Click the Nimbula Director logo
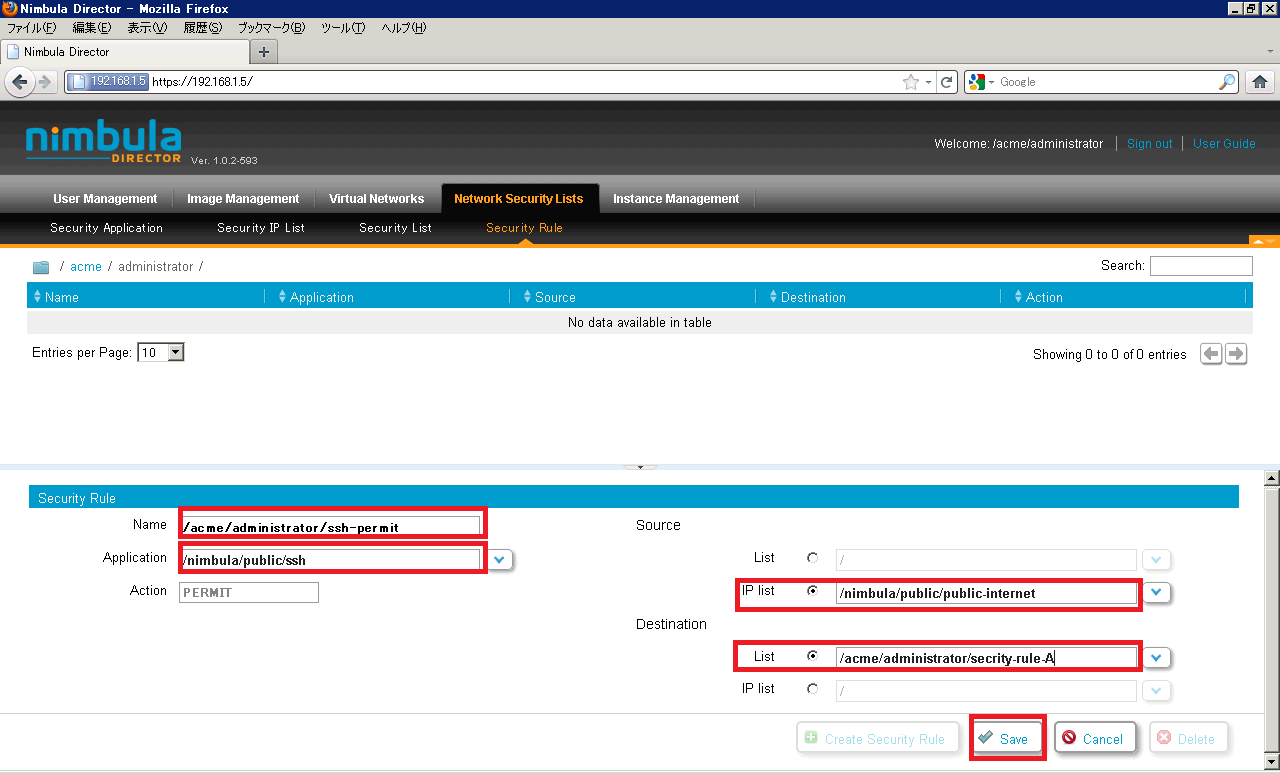 pos(103,143)
